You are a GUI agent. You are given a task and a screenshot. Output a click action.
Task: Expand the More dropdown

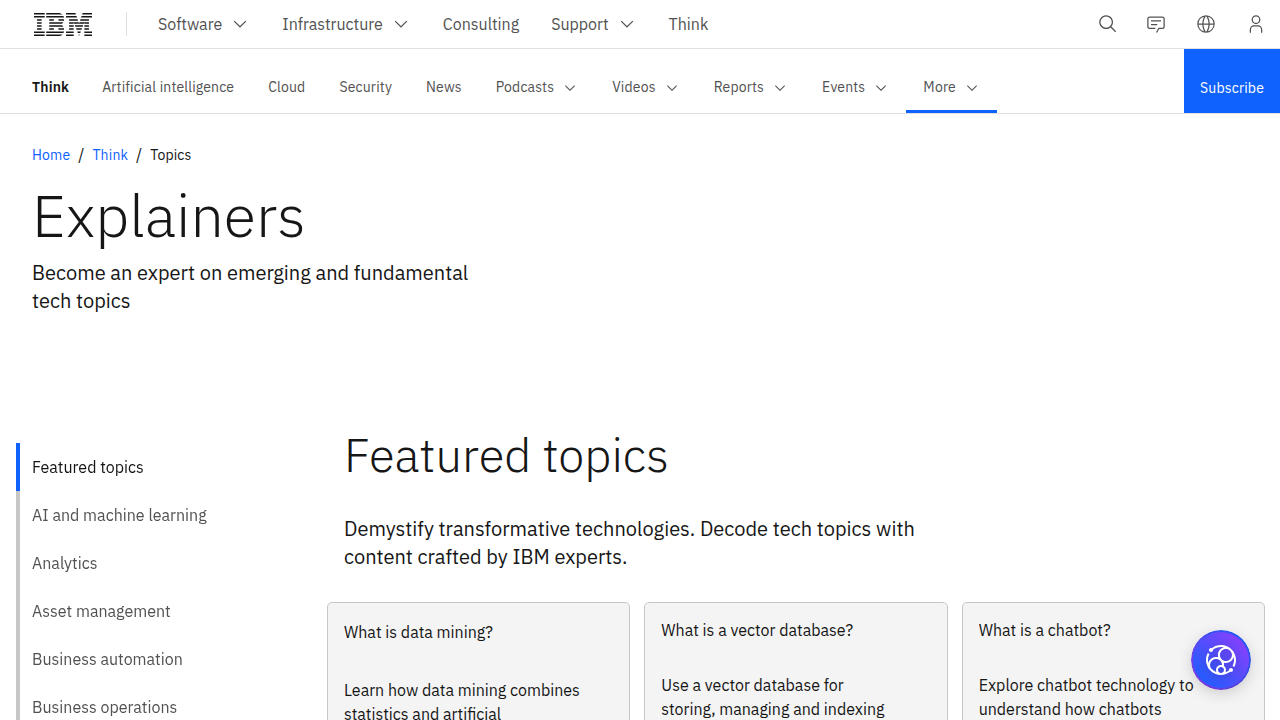(951, 87)
